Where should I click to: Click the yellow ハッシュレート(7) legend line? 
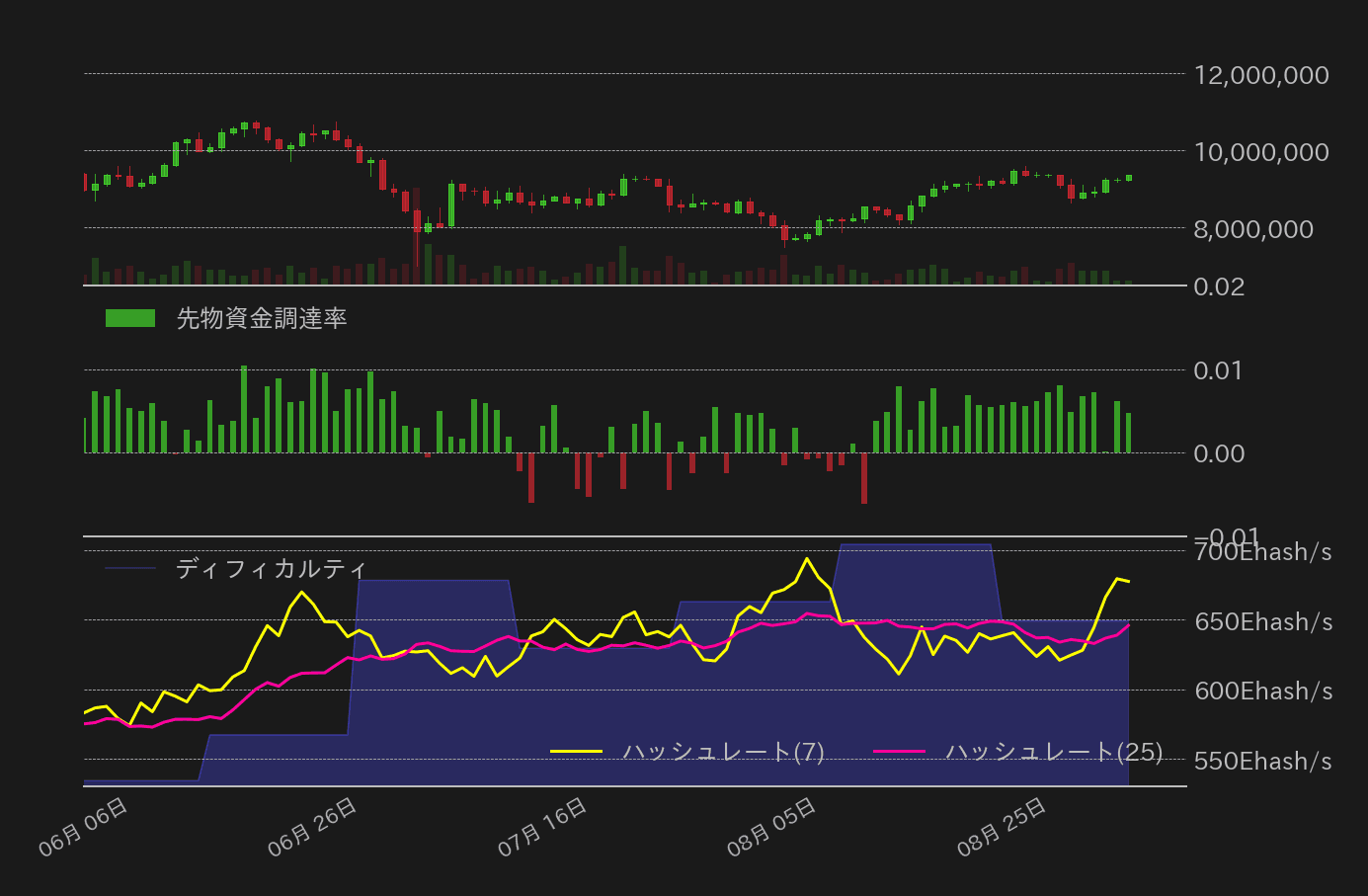pos(576,752)
